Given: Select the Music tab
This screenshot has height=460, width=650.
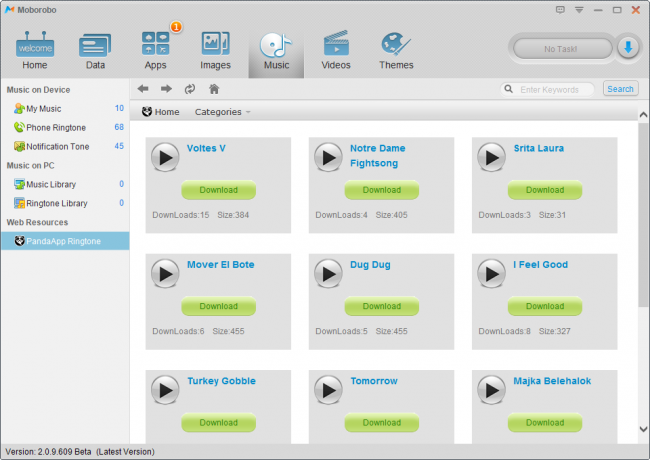Looking at the screenshot, I should pyautogui.click(x=276, y=52).
